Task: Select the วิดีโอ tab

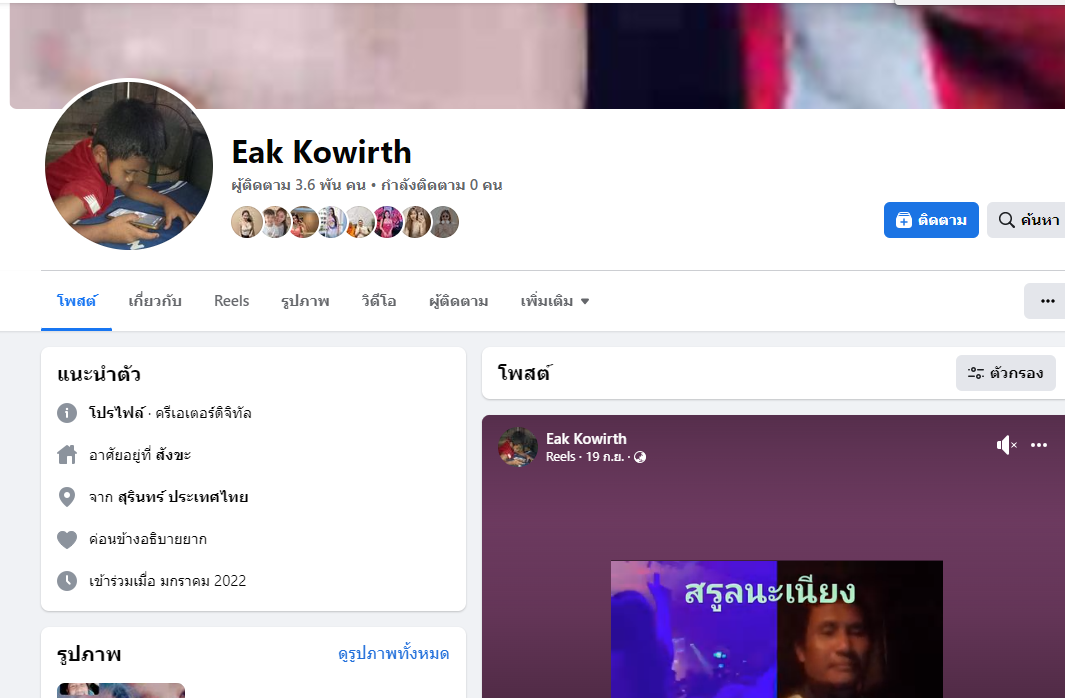Action: [378, 301]
